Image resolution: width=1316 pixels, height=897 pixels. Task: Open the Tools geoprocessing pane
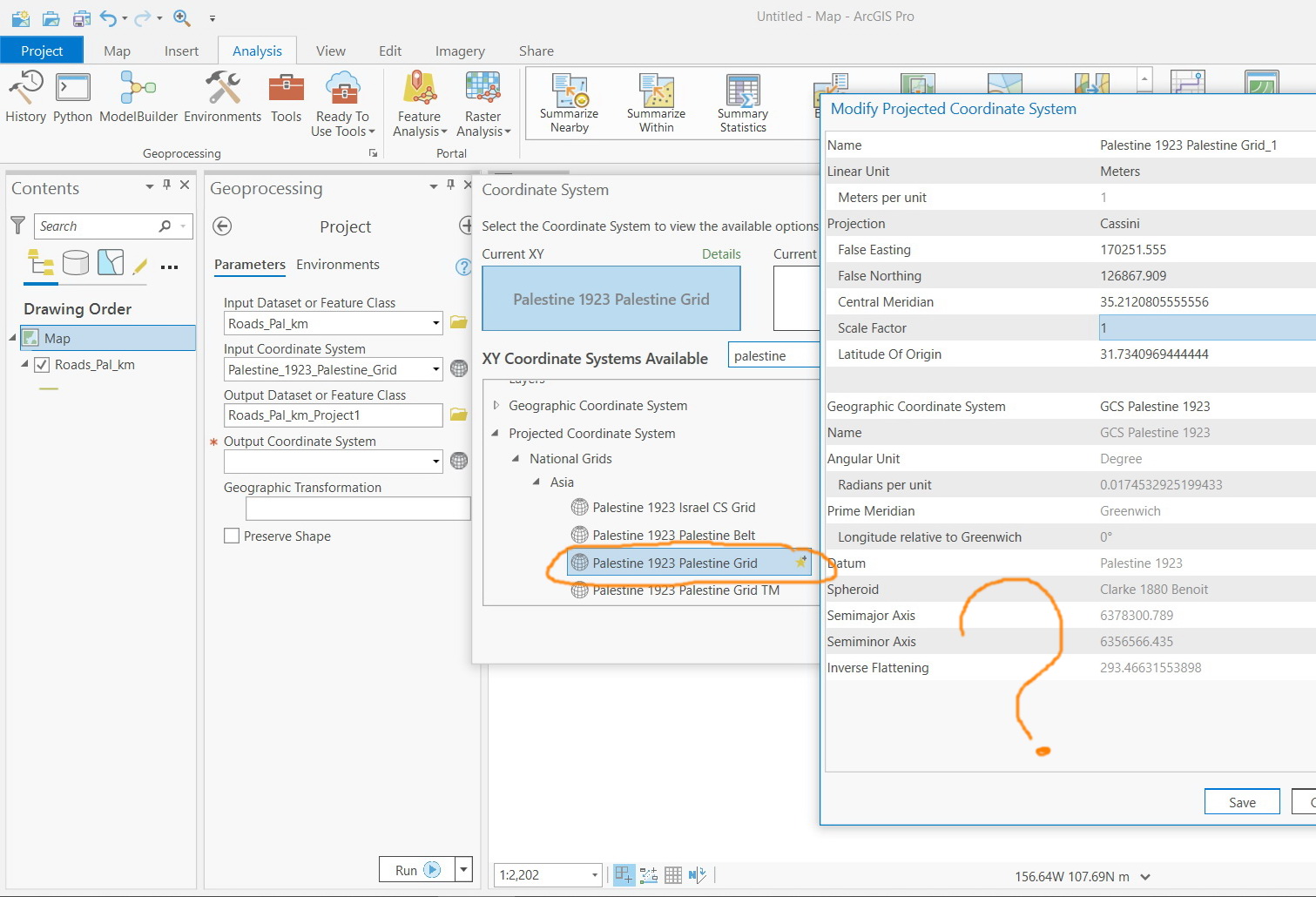tap(286, 98)
